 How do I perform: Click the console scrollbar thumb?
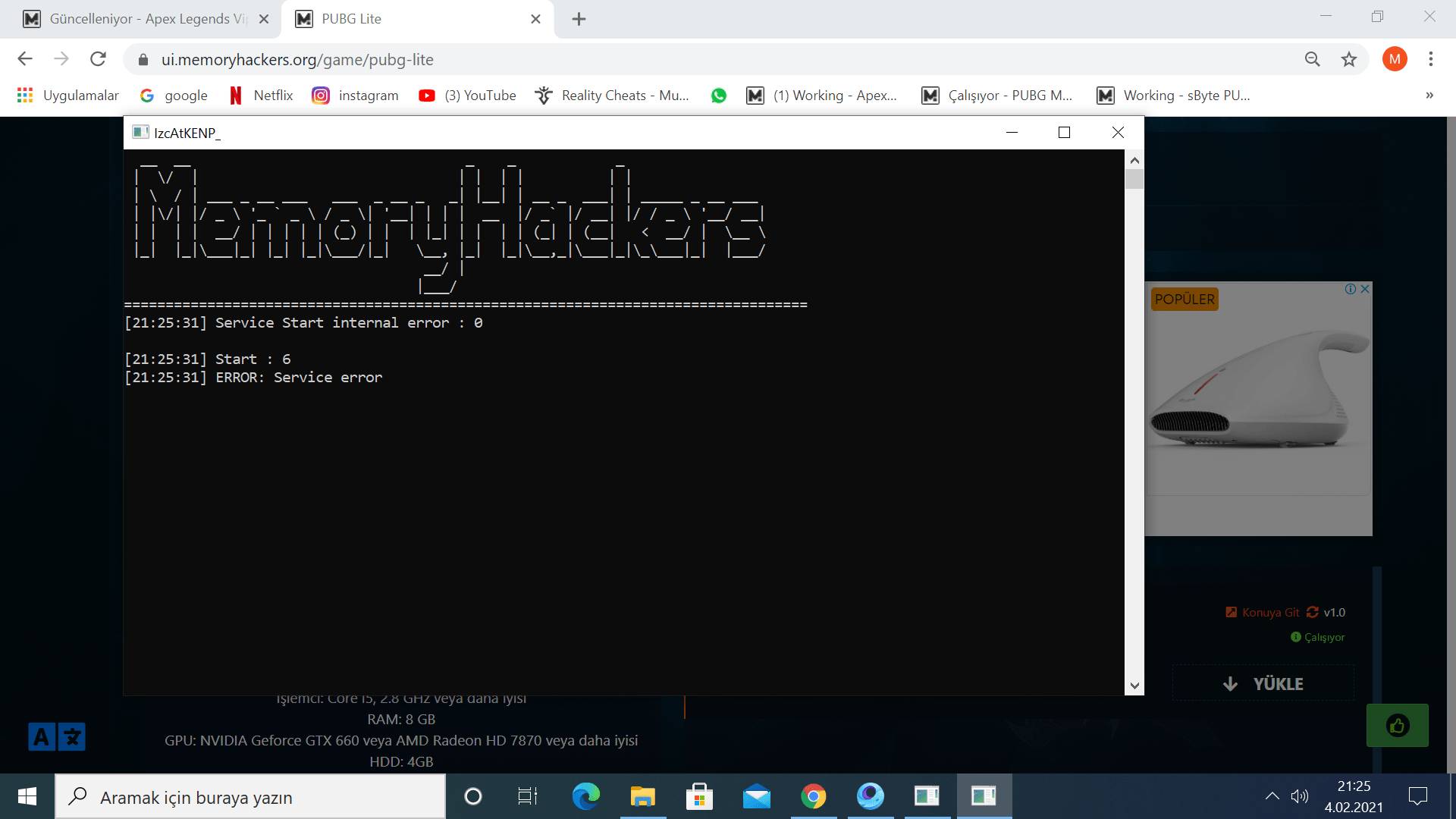pos(1134,180)
